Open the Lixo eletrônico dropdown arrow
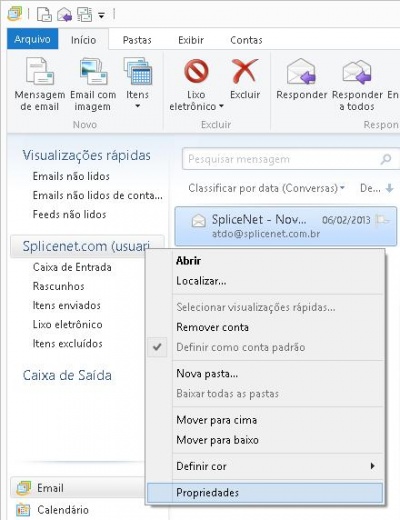This screenshot has width=400, height=520. pos(221,107)
